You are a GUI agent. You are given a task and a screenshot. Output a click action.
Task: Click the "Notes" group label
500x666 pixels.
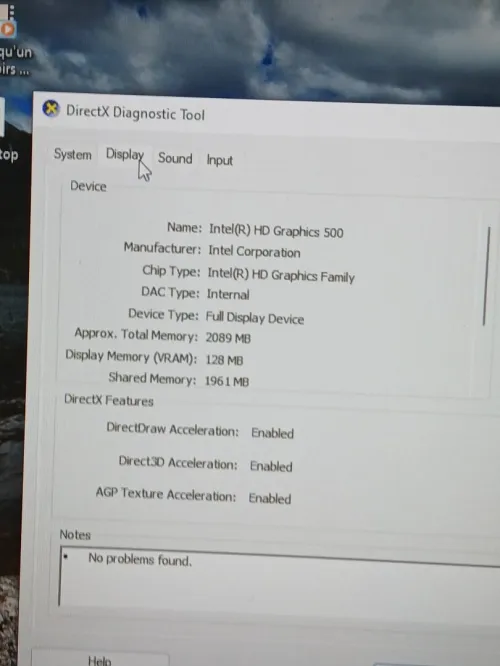(x=75, y=534)
